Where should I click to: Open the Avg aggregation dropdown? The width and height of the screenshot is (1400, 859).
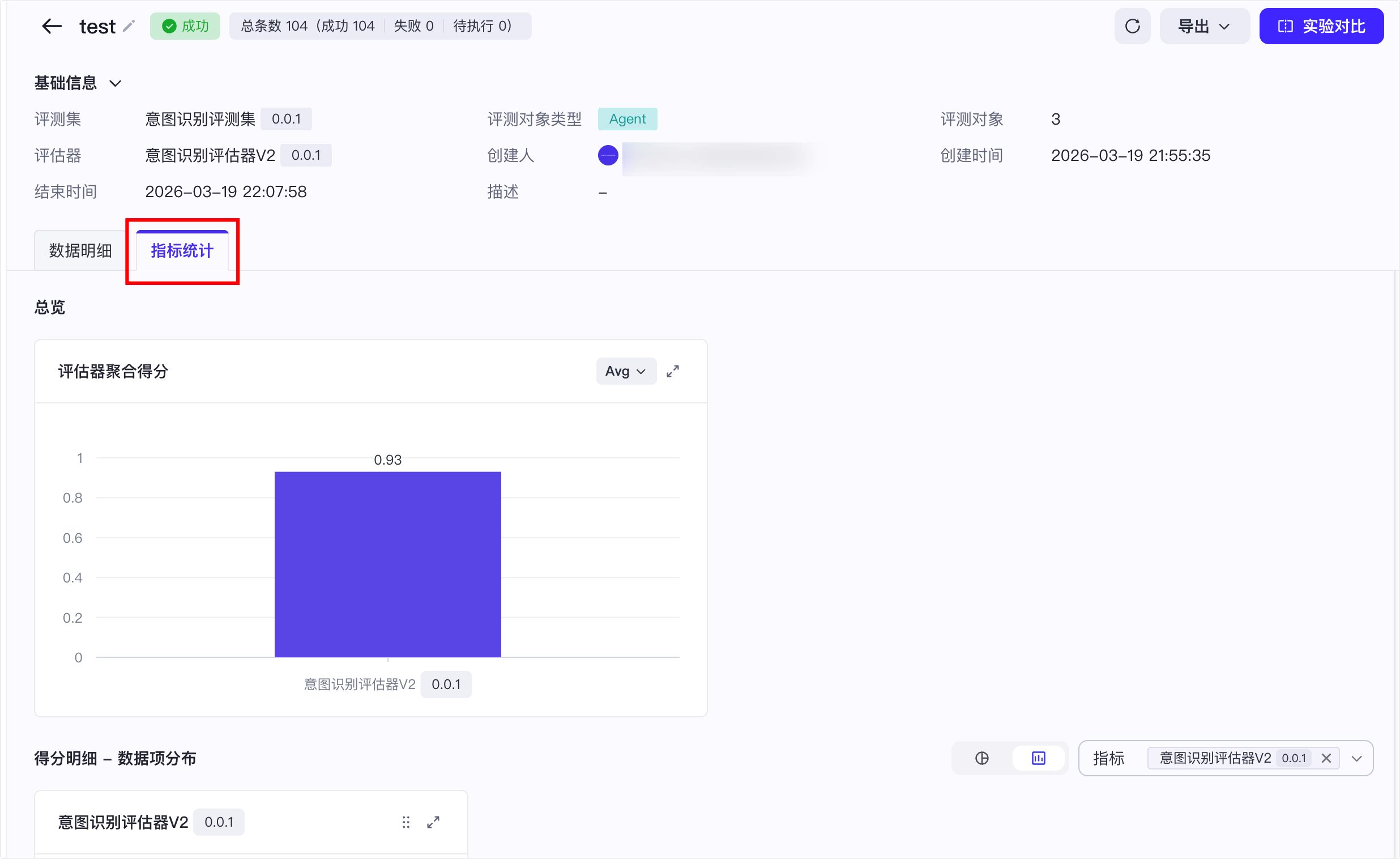626,371
